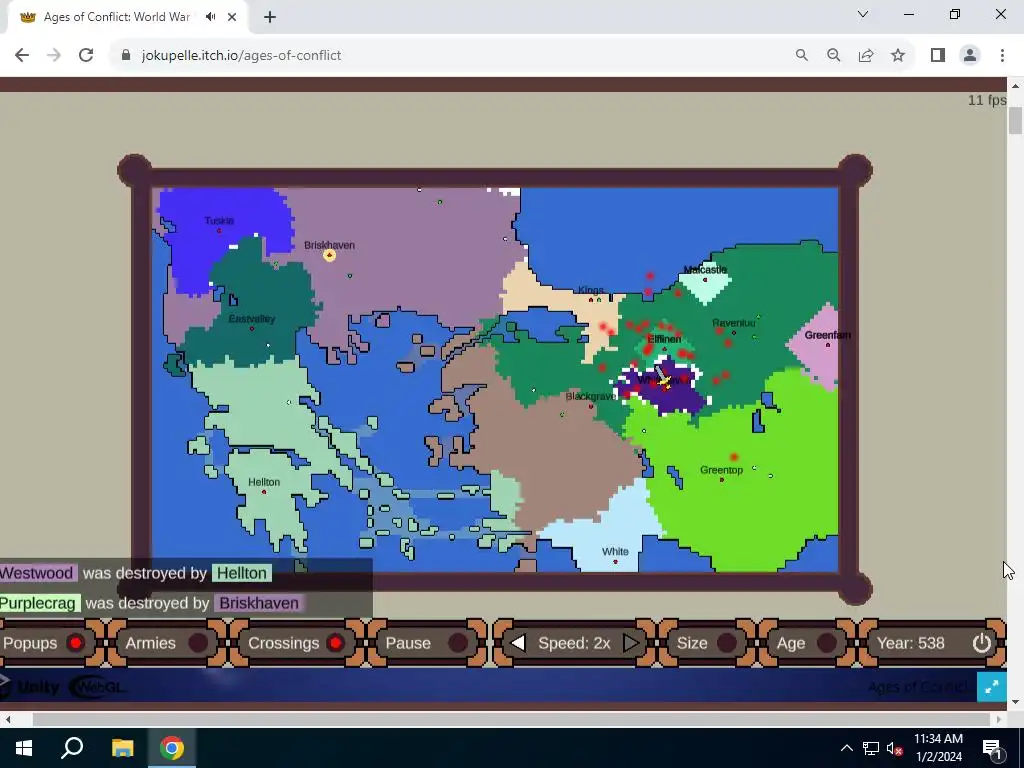This screenshot has height=768, width=1024.
Task: Click the Greenfam nation label
Action: coord(827,335)
